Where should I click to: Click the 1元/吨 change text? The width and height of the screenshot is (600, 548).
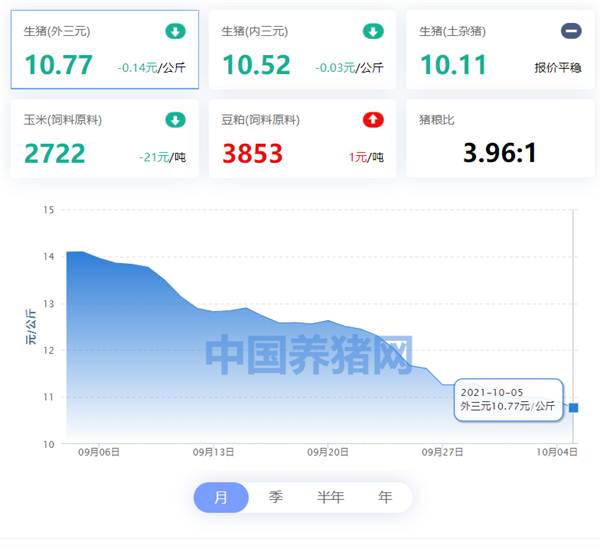coord(366,157)
